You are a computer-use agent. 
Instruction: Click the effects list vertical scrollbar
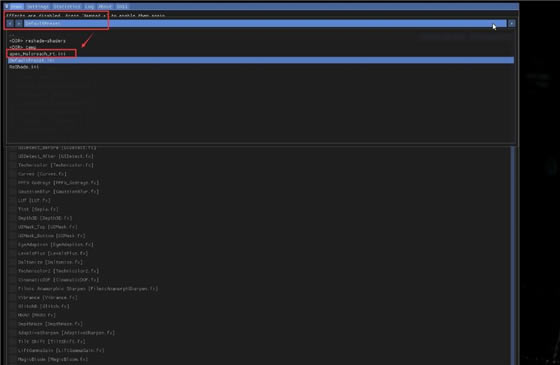click(513, 255)
